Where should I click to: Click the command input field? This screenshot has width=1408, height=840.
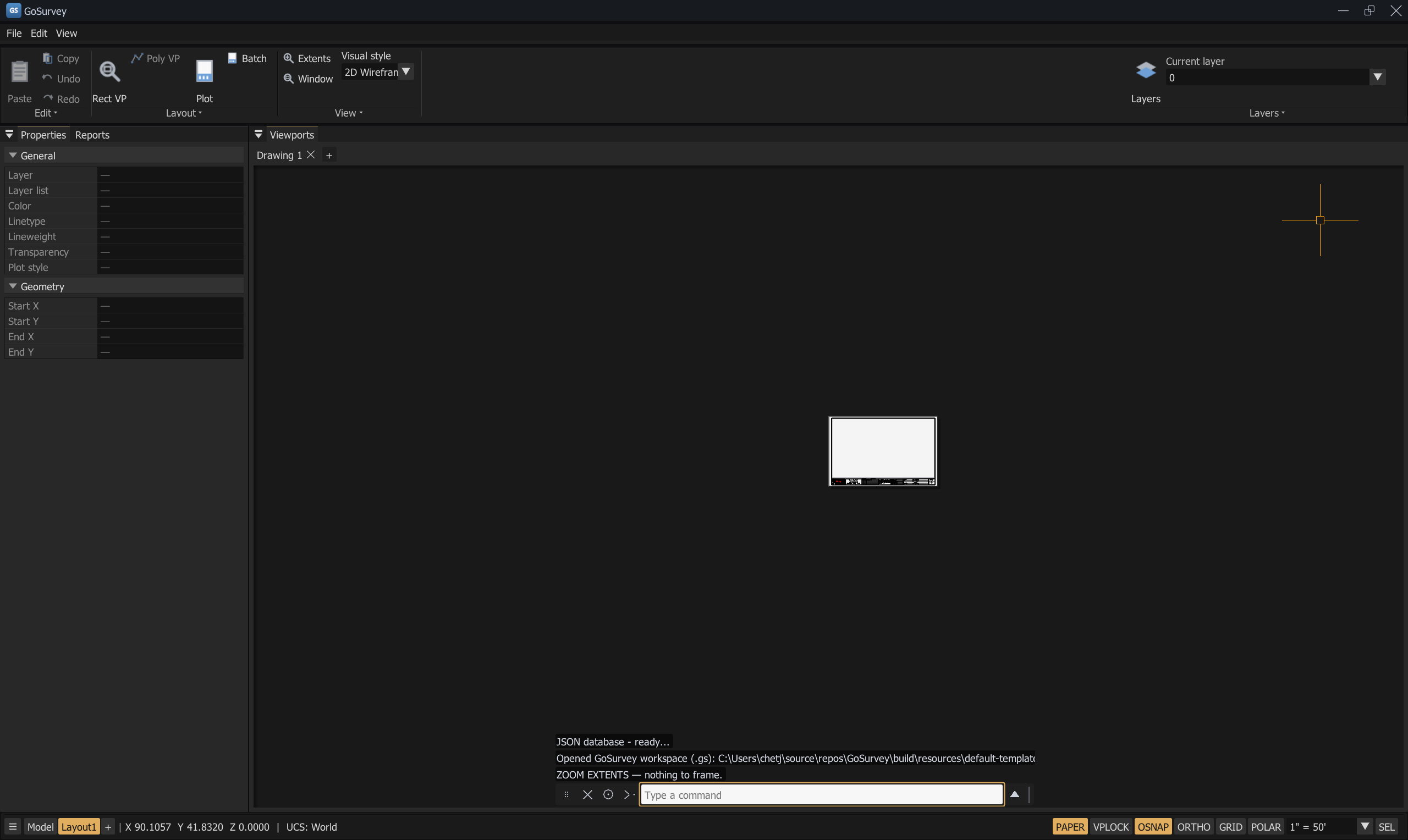tap(822, 794)
